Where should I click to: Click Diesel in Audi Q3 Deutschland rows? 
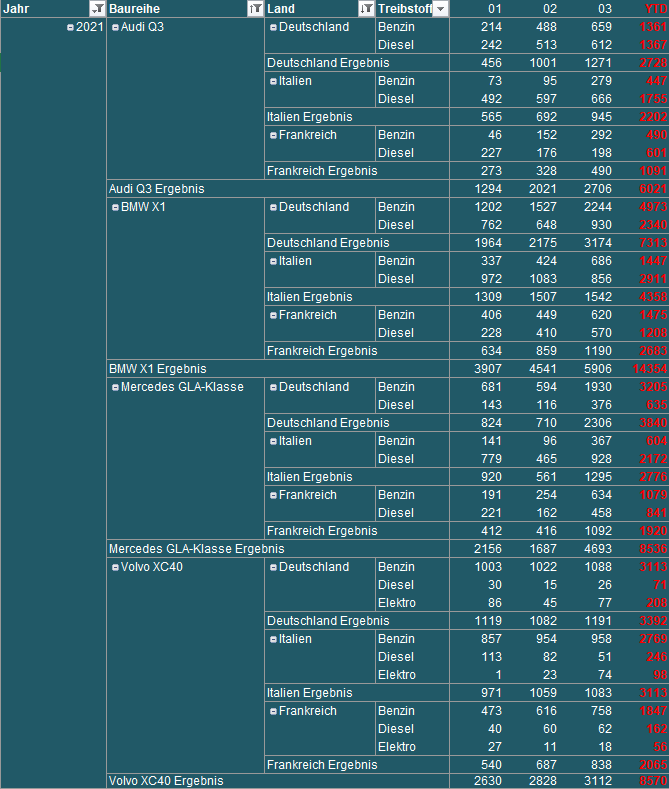click(396, 45)
